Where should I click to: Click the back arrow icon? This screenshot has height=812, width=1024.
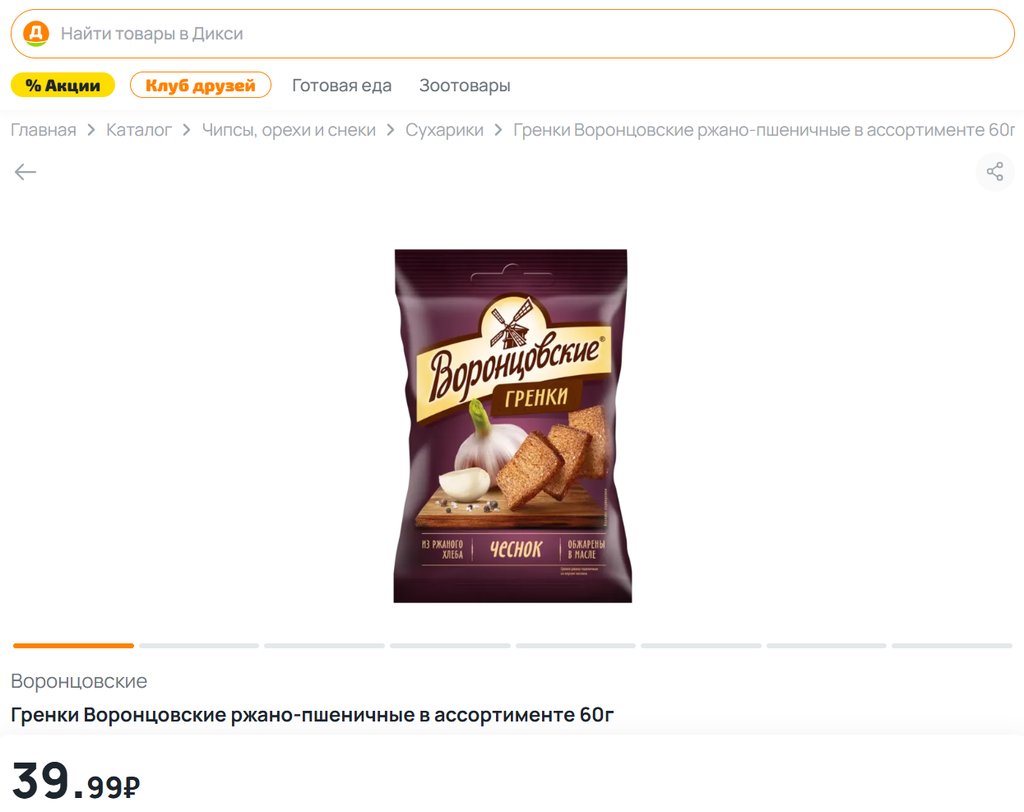coord(25,172)
